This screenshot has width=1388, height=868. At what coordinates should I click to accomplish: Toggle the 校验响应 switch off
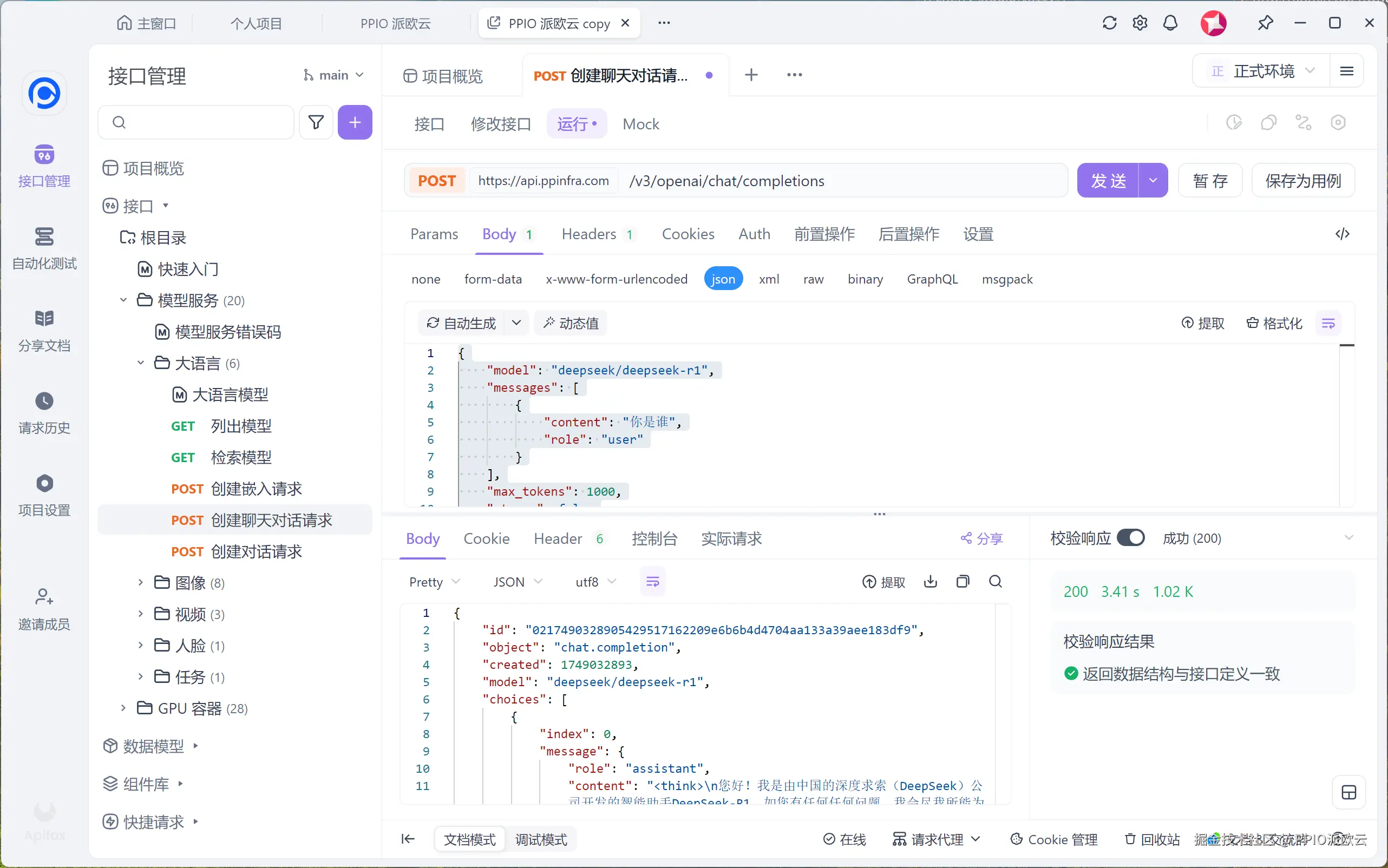(x=1130, y=538)
